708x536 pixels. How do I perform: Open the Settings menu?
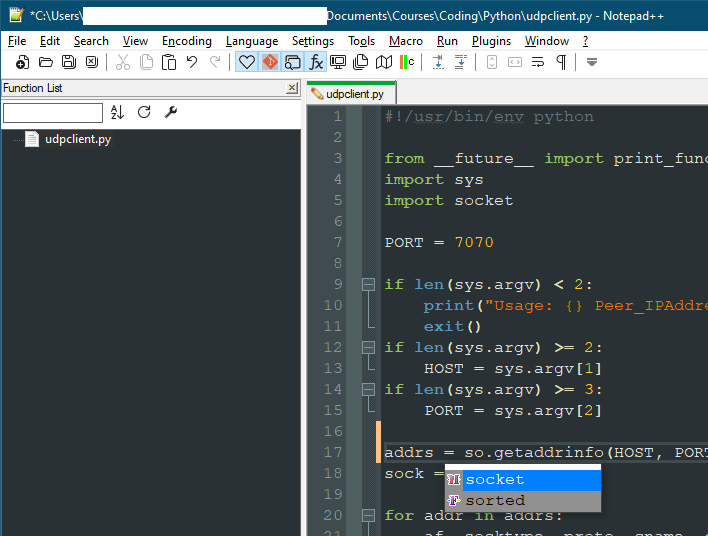pos(312,41)
